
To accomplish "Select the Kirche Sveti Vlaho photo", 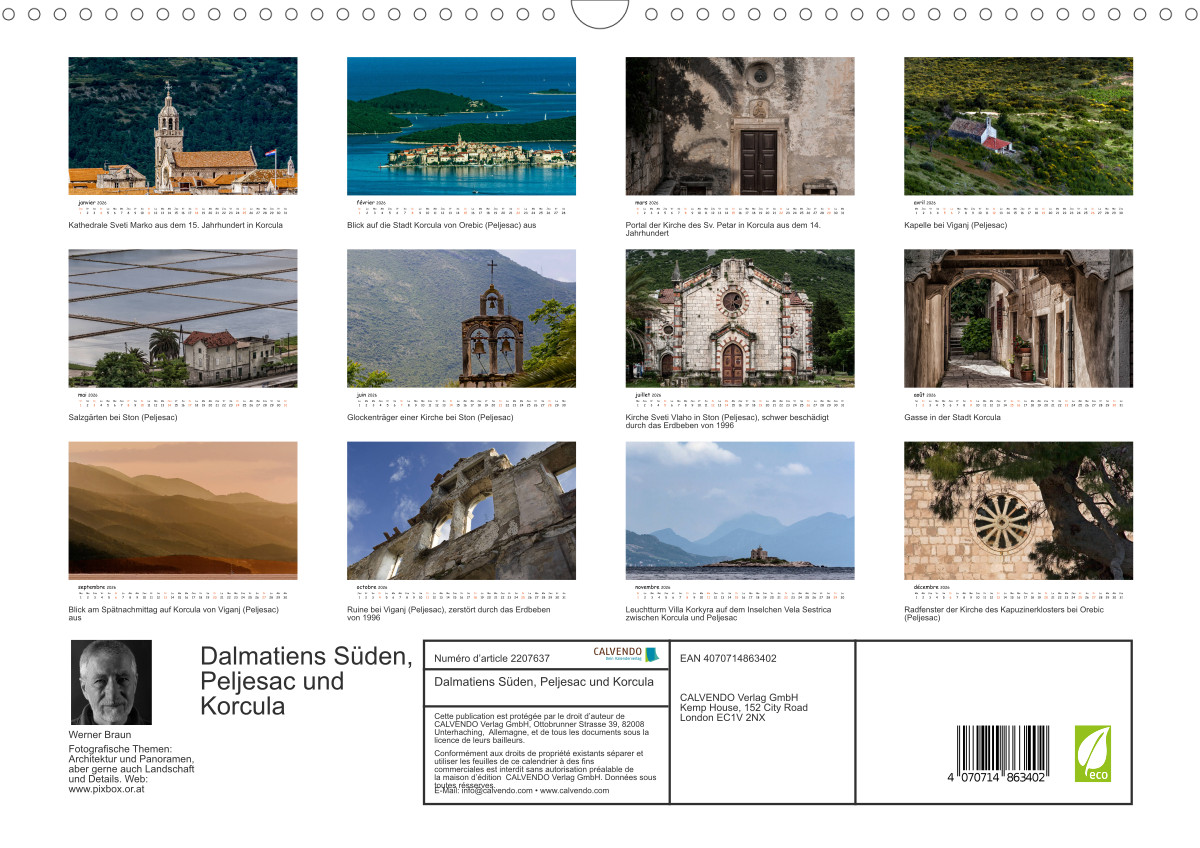I will tap(740, 318).
